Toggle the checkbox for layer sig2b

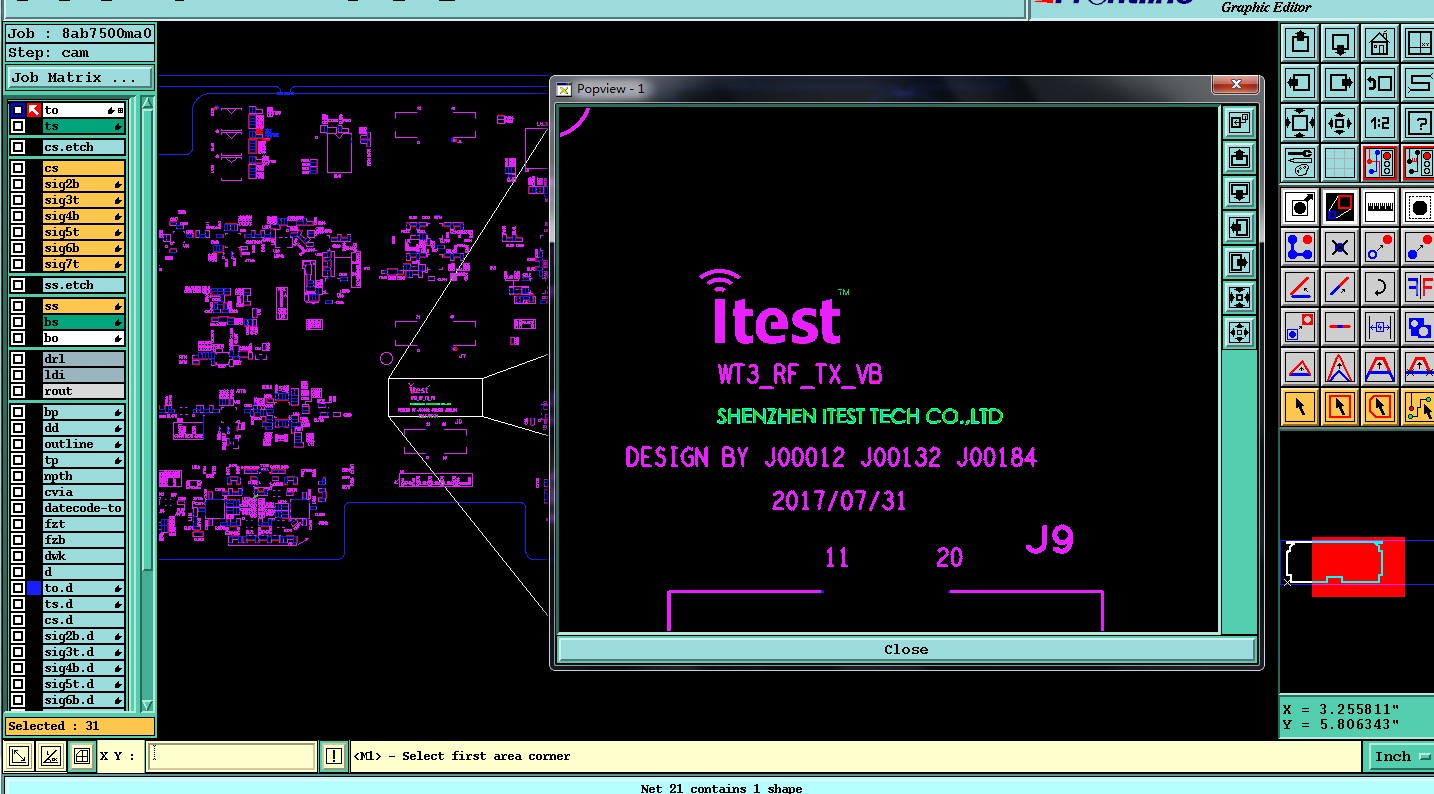[17, 184]
